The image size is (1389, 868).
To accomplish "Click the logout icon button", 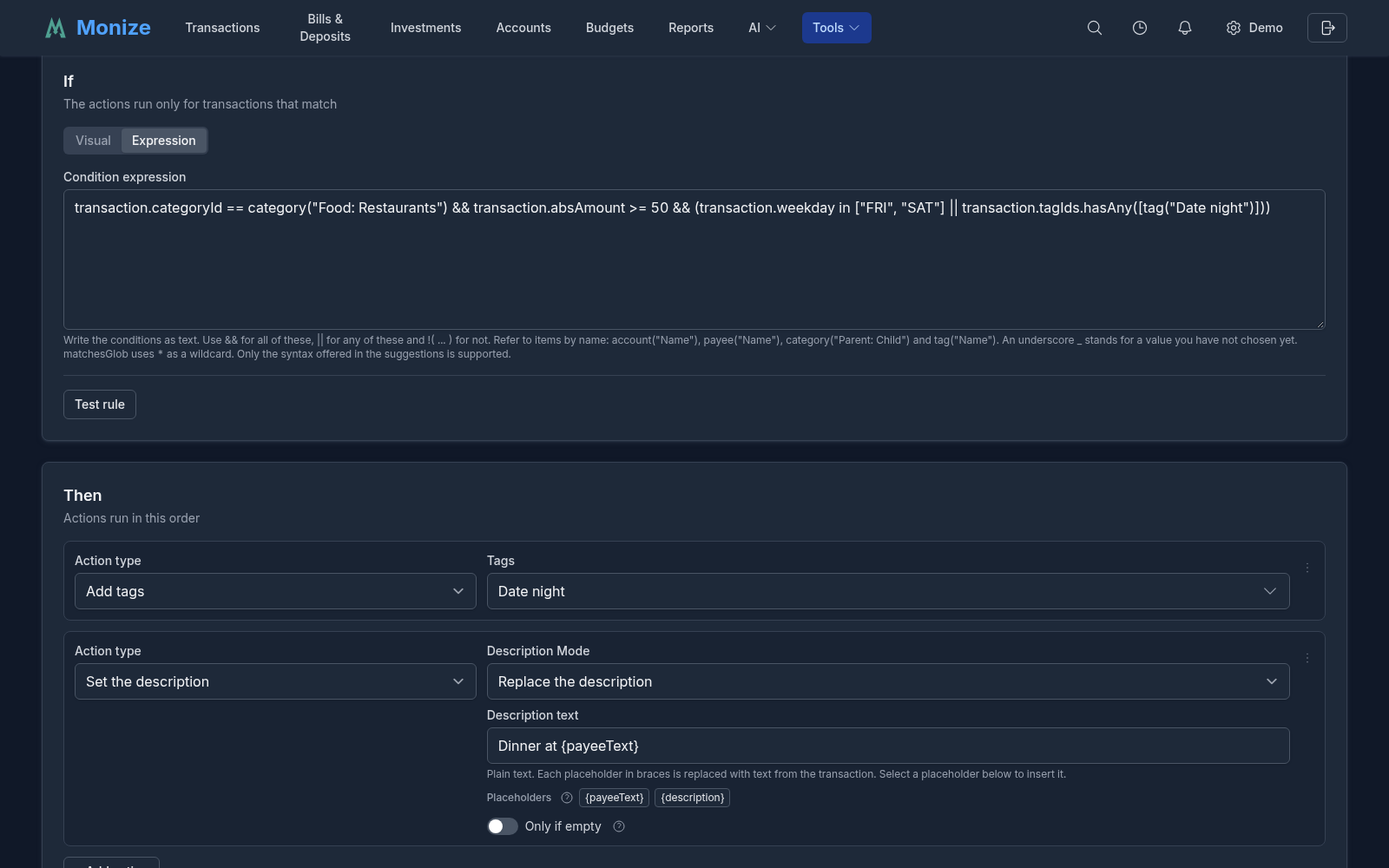I will 1327,28.
